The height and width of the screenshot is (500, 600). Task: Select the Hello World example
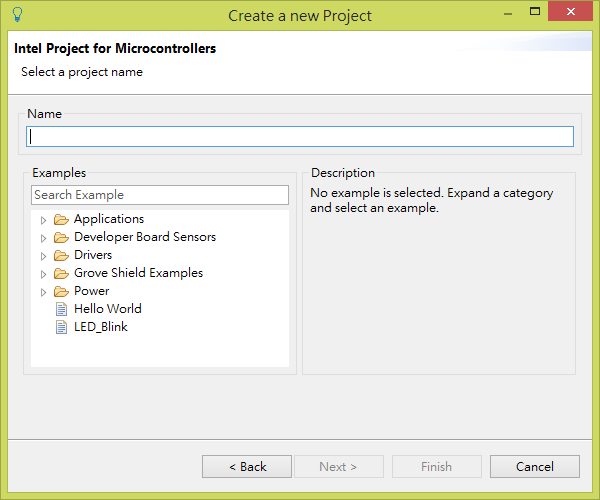pyautogui.click(x=108, y=309)
